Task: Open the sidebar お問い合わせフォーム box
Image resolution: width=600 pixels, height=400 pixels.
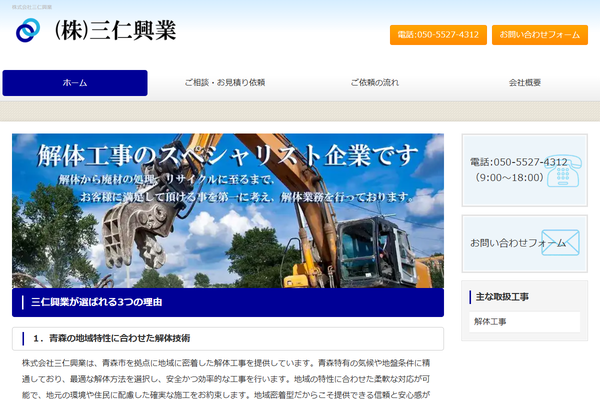Action: 525,243
